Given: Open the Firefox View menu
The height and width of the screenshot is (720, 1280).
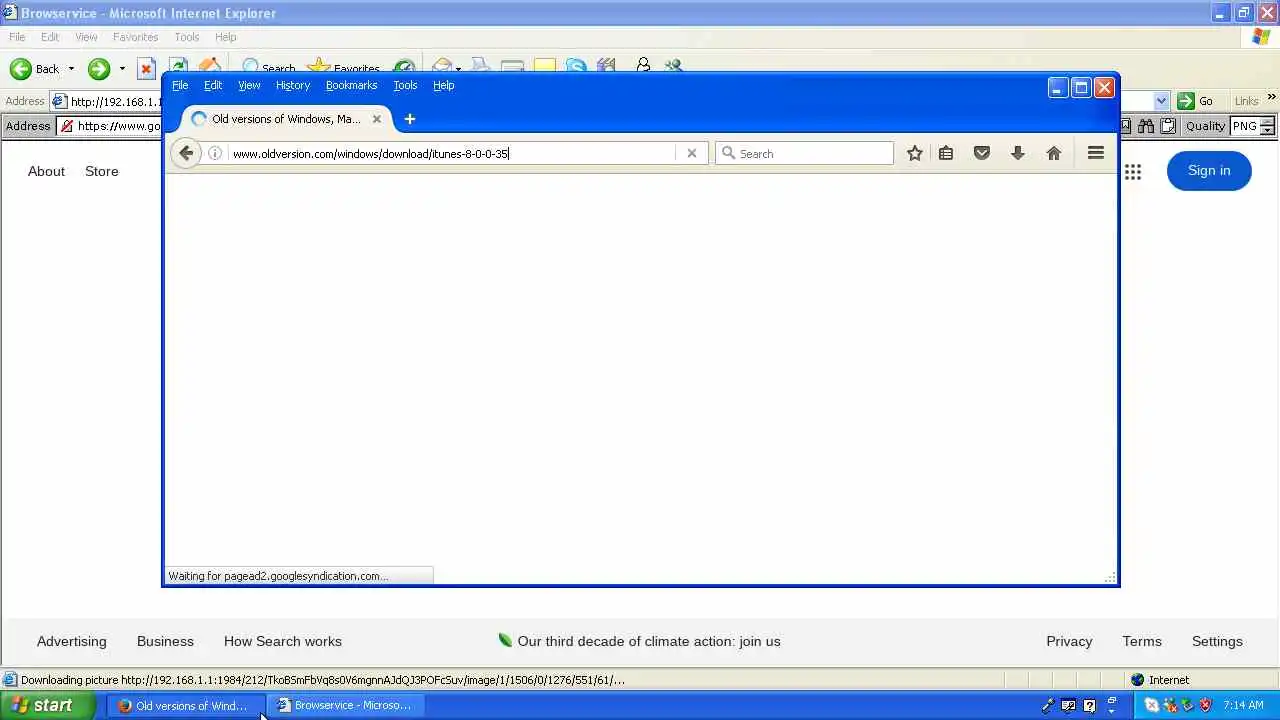Looking at the screenshot, I should [x=249, y=85].
